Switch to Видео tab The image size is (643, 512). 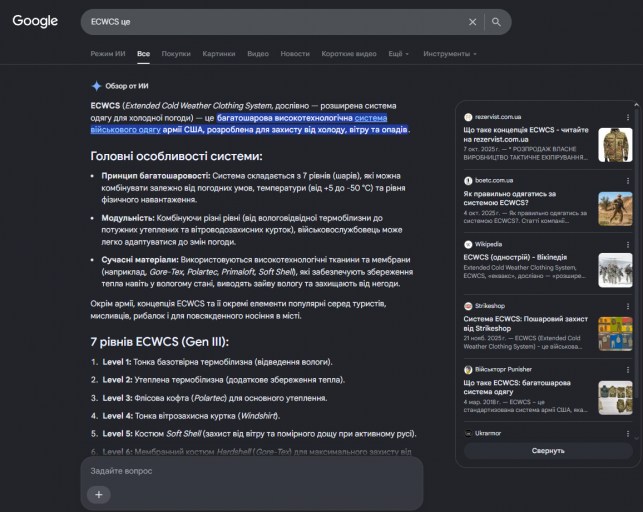pos(258,54)
